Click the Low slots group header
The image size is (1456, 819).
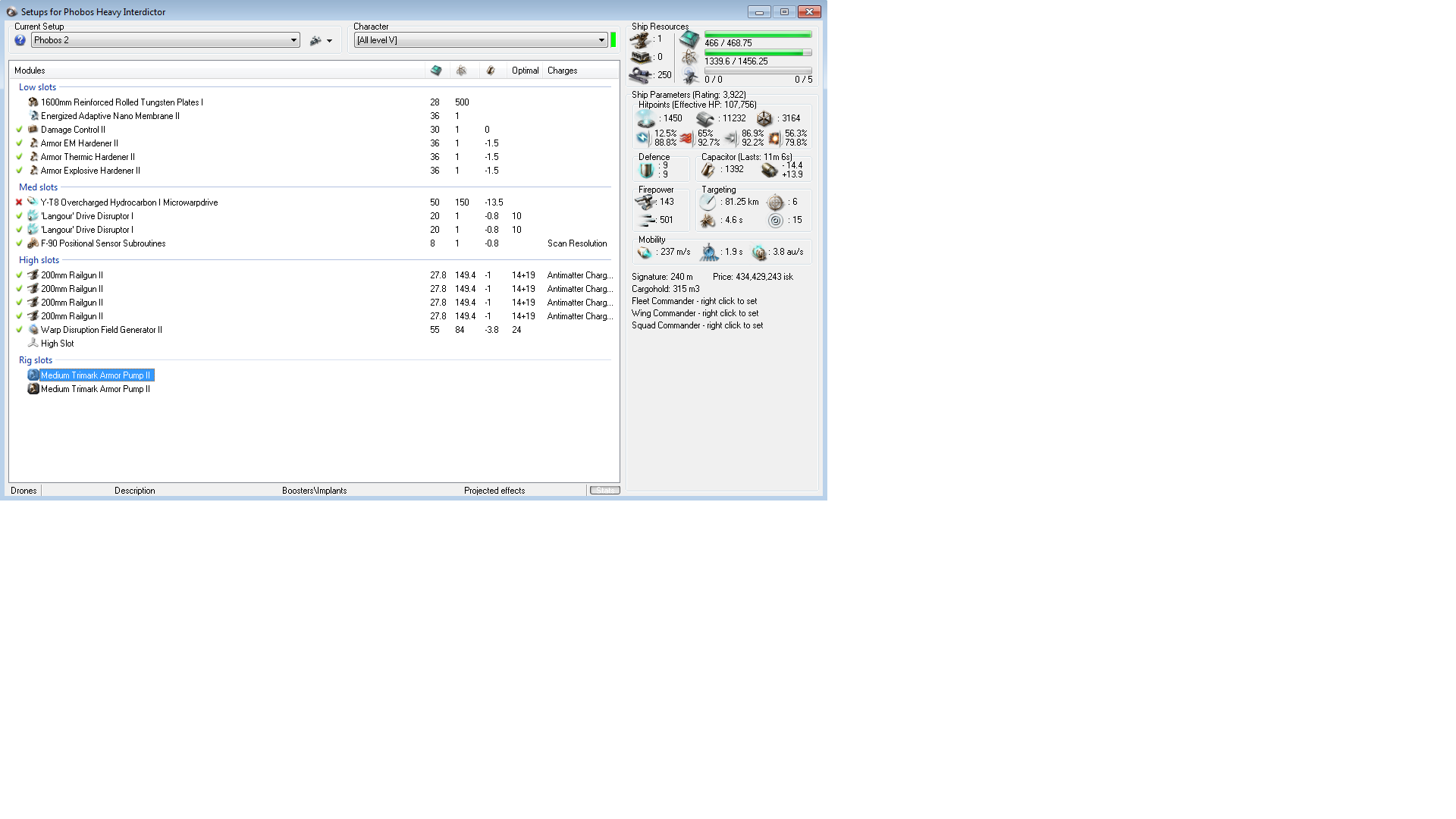point(38,87)
